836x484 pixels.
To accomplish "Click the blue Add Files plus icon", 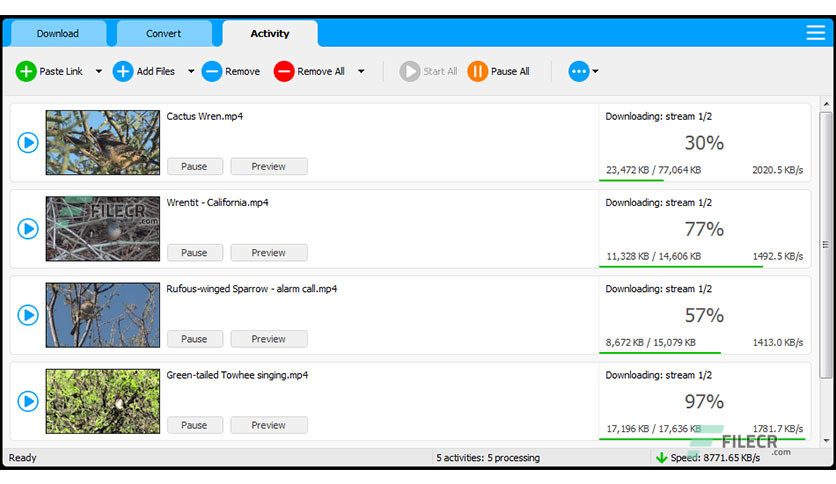I will (x=123, y=72).
